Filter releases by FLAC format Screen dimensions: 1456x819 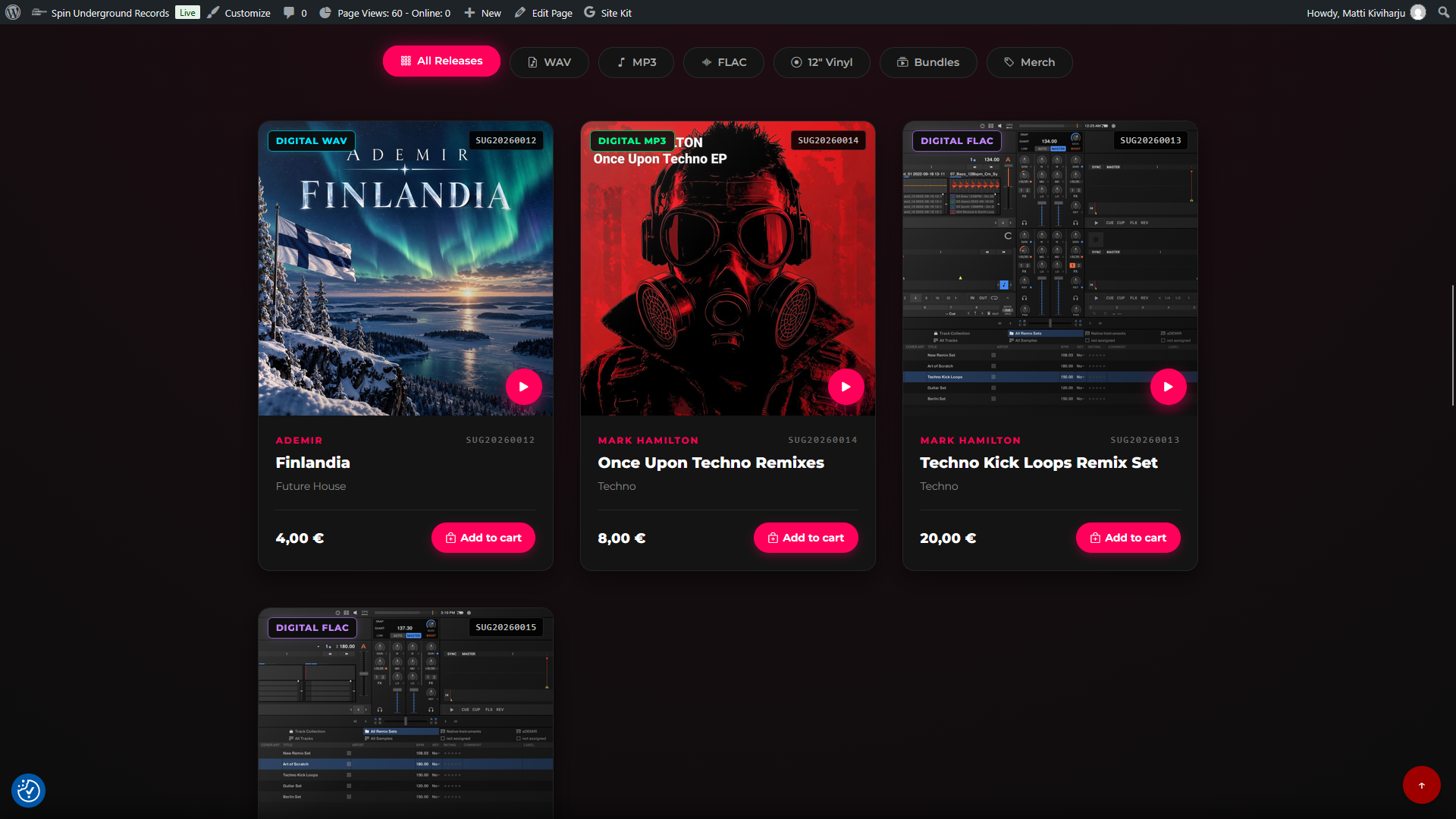tap(724, 62)
